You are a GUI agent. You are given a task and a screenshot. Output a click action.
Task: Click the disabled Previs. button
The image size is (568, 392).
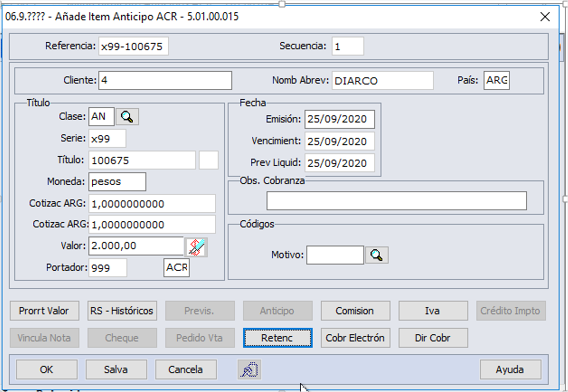point(200,311)
